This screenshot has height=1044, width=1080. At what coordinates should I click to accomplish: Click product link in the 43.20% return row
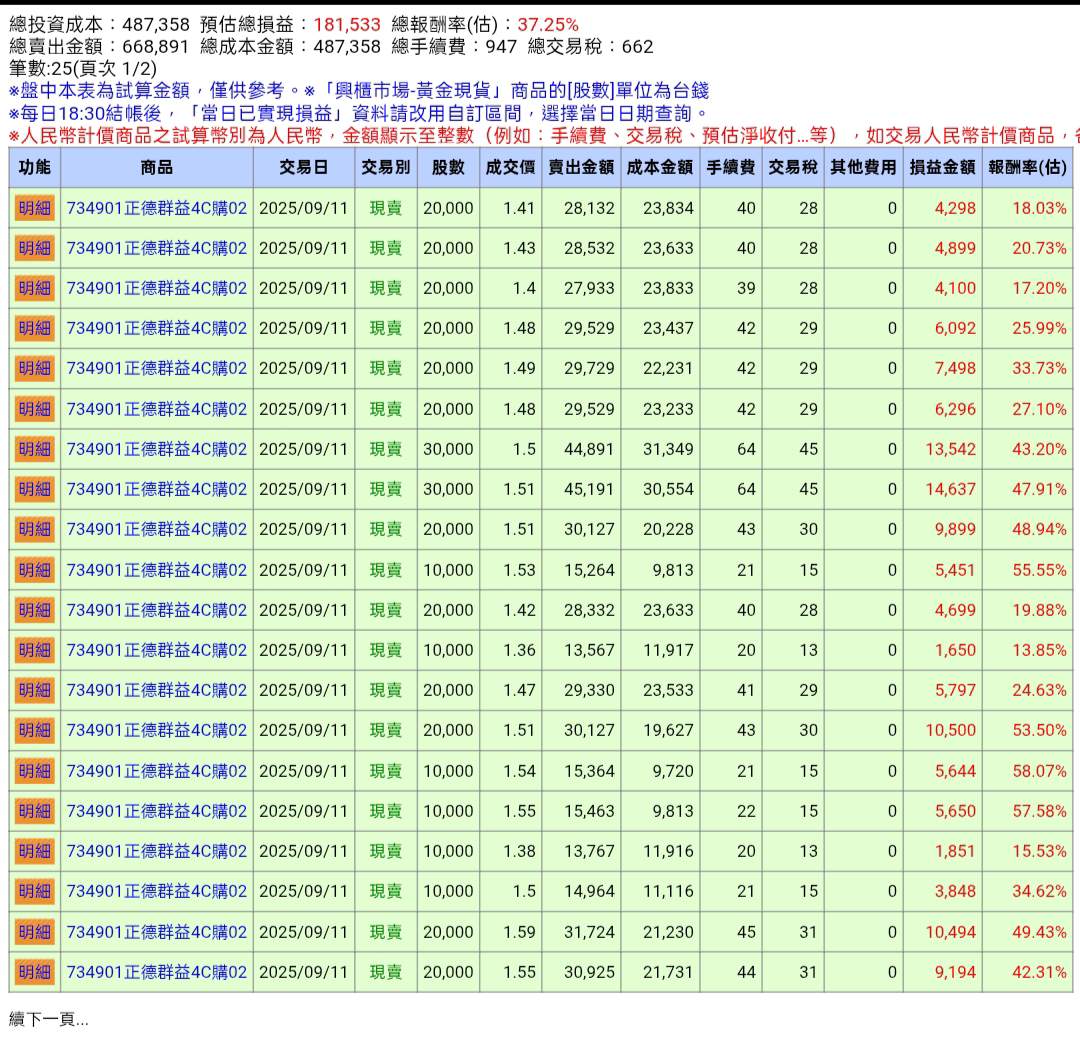pos(156,449)
